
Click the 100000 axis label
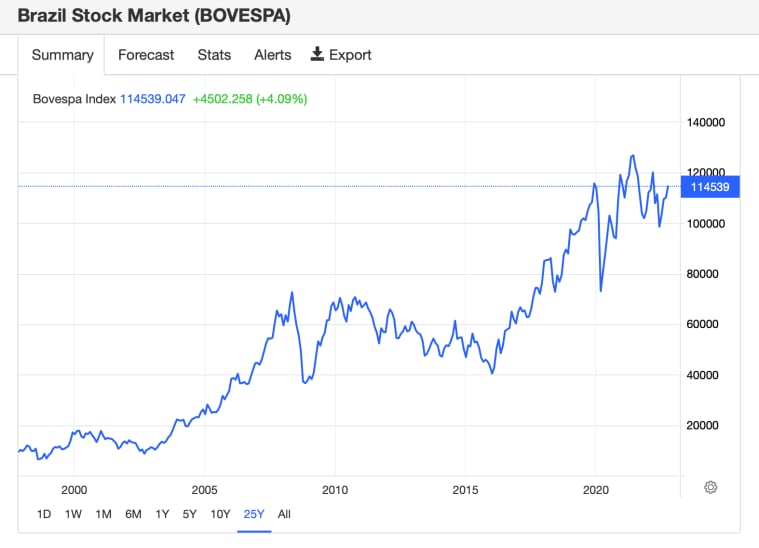(x=706, y=224)
